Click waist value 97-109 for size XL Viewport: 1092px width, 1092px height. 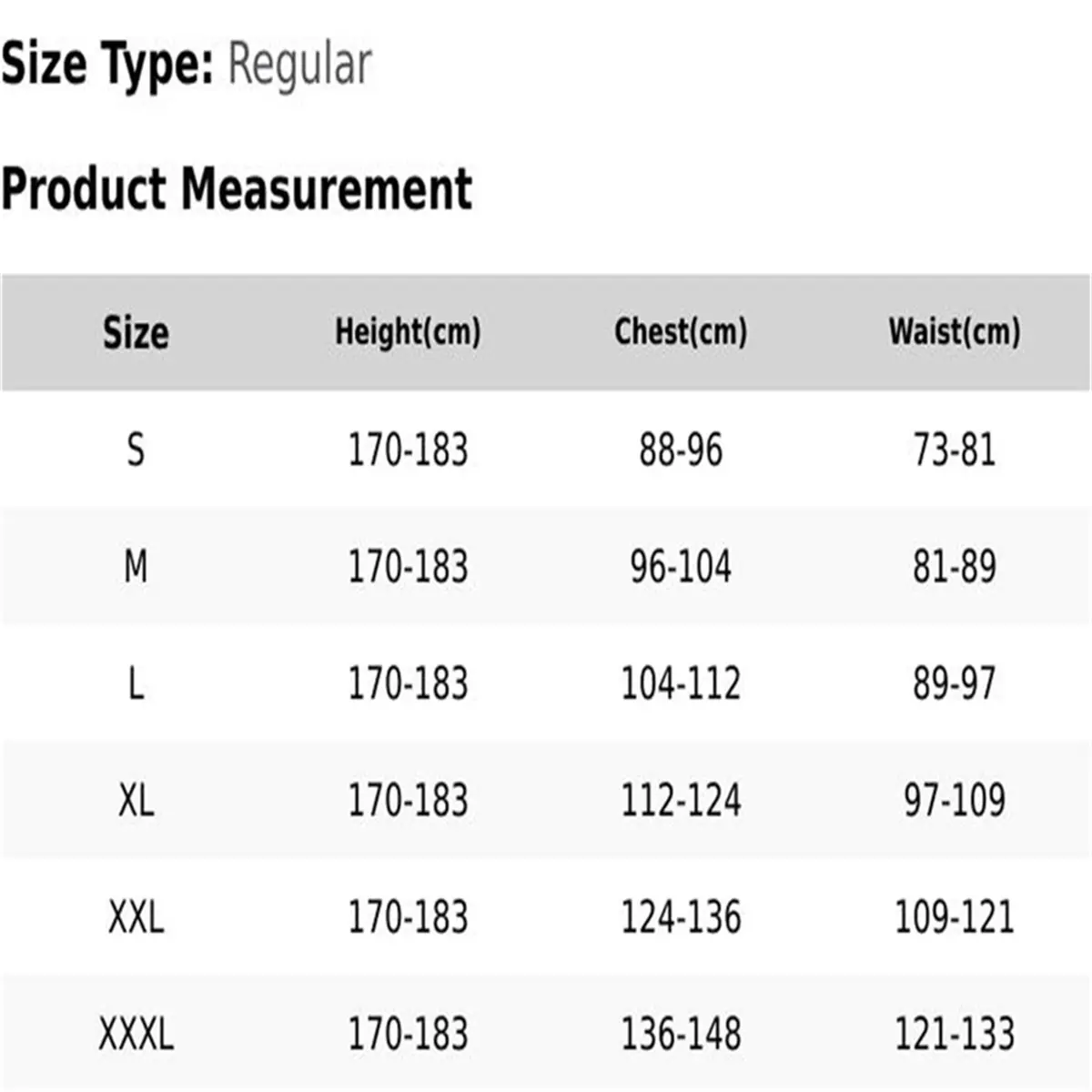click(955, 801)
